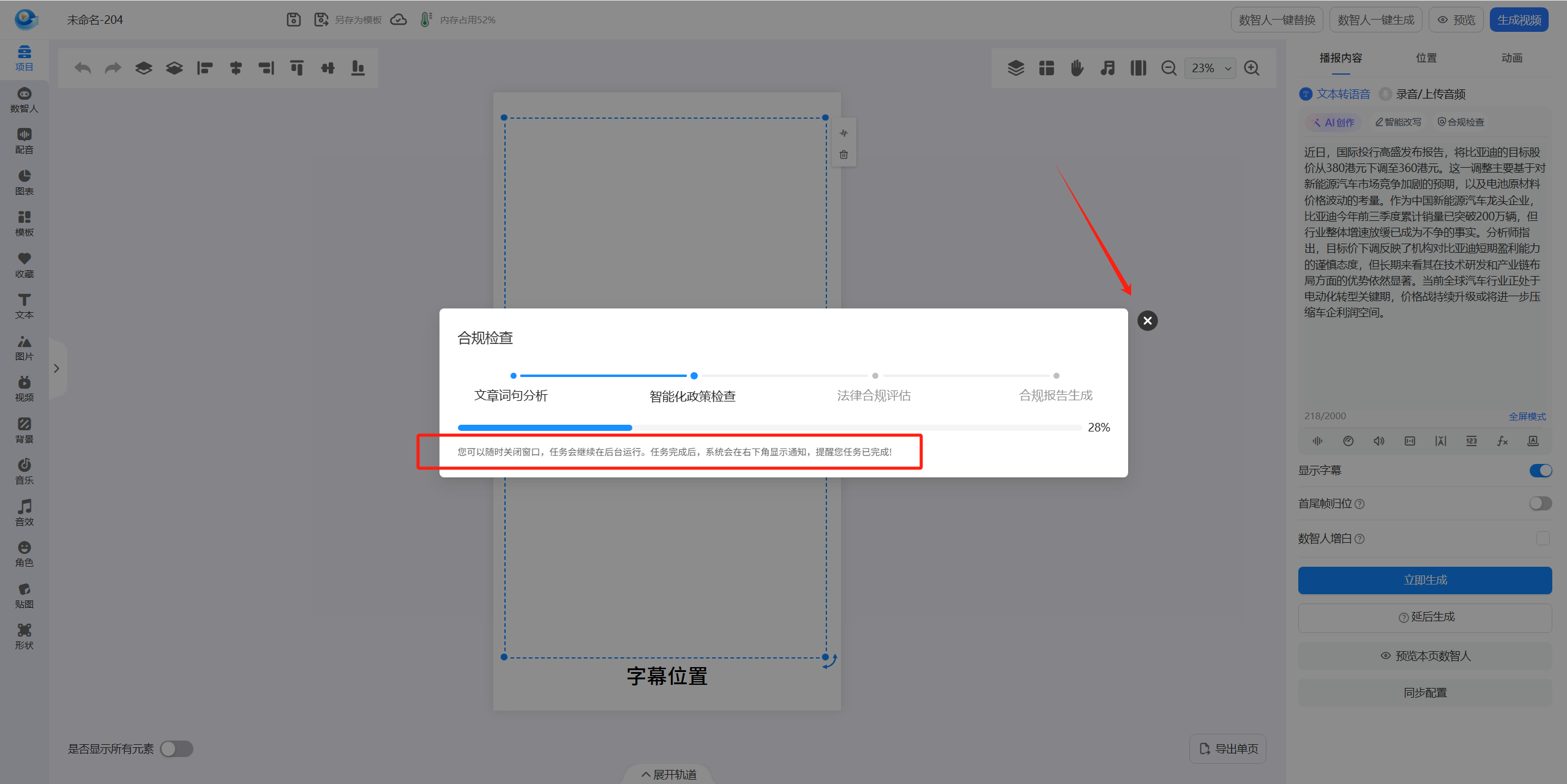Select the hand pan tool icon
The width and height of the screenshot is (1567, 784).
coord(1077,68)
